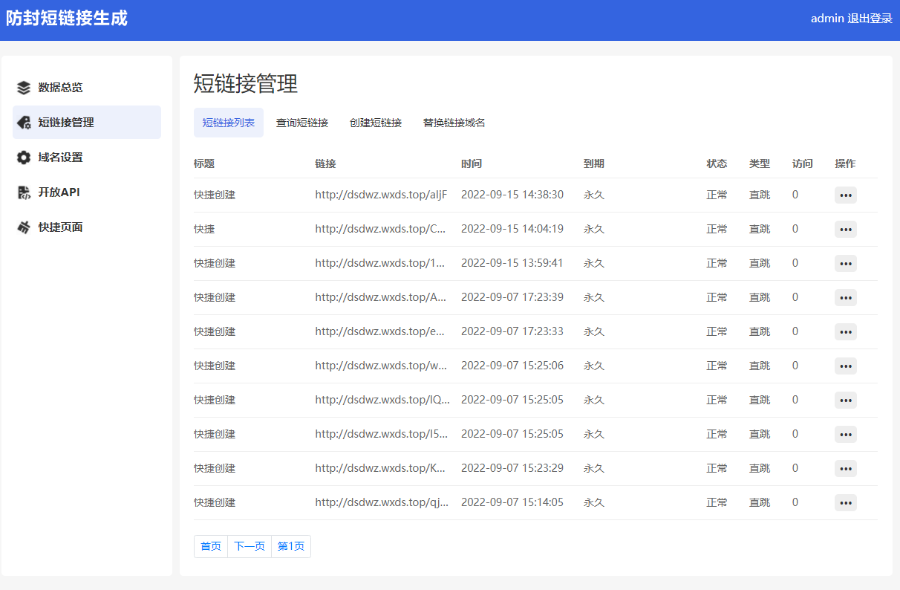Click the 到期 column header

click(x=593, y=164)
